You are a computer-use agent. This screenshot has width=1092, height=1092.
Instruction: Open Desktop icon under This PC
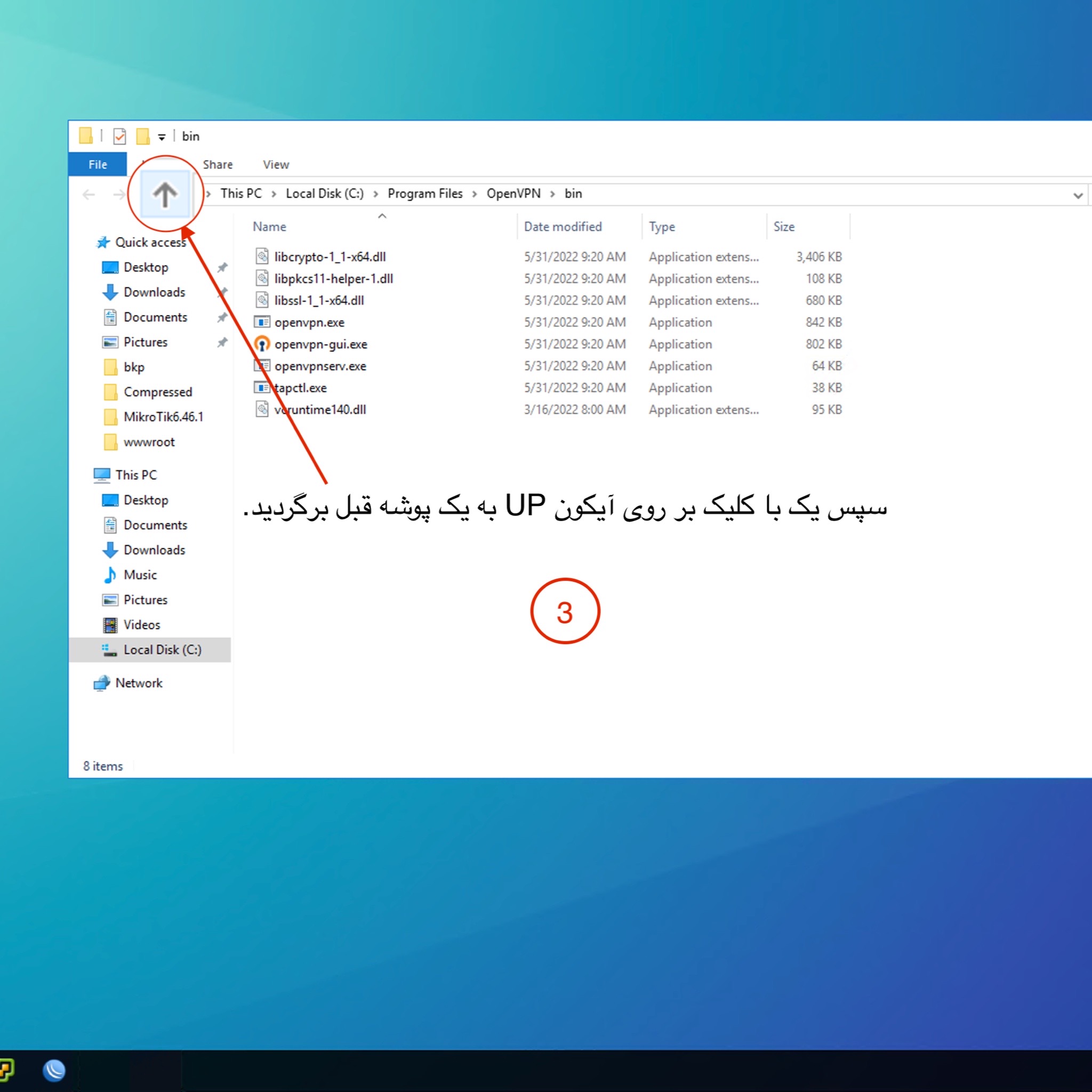pos(110,500)
